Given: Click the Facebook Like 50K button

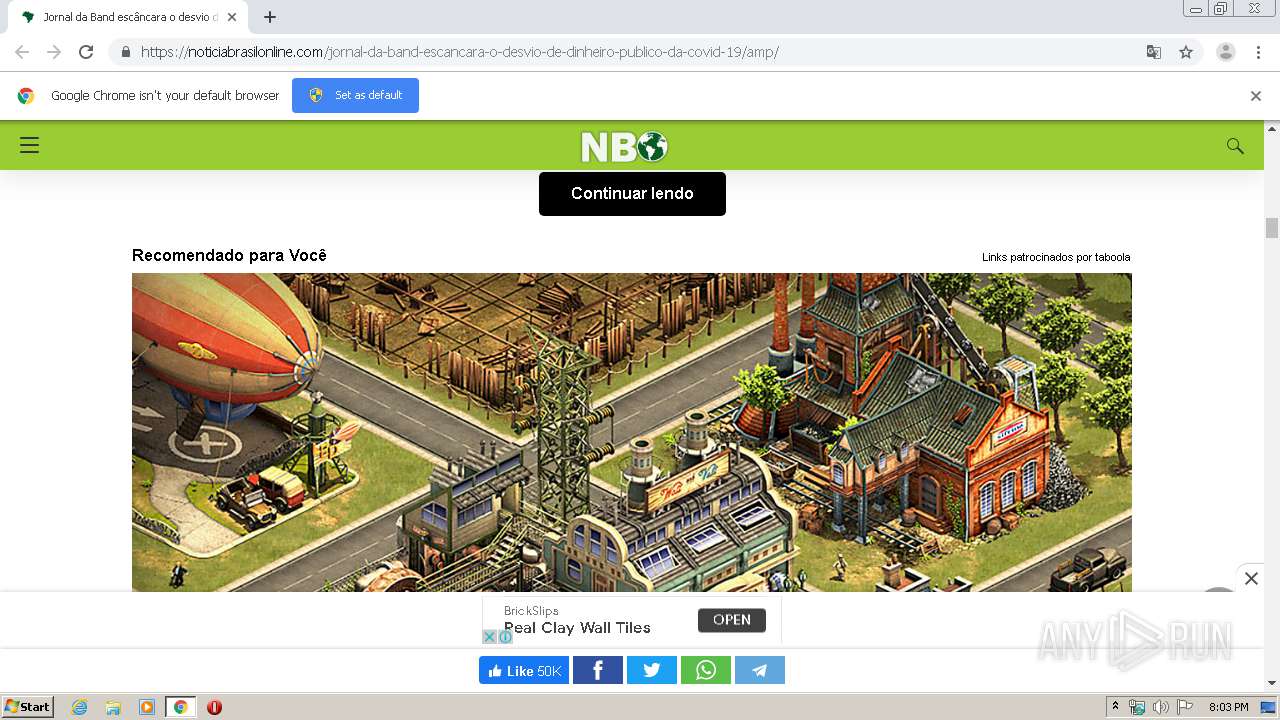Looking at the screenshot, I should 524,670.
